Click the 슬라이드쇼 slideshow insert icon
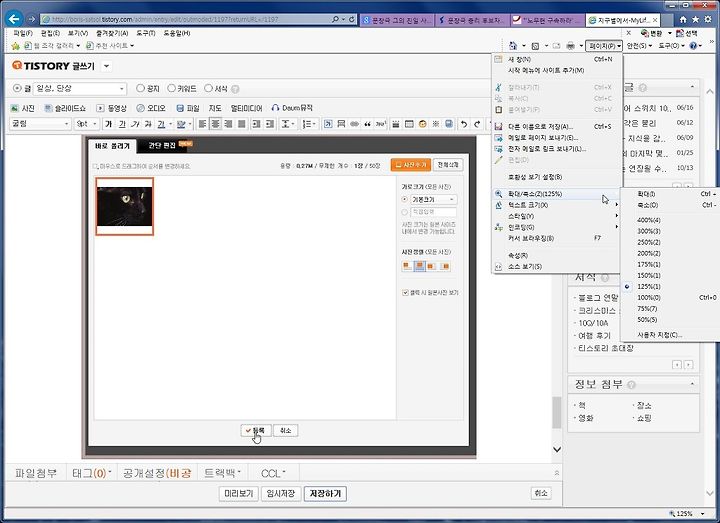The image size is (720, 523). [x=48, y=108]
